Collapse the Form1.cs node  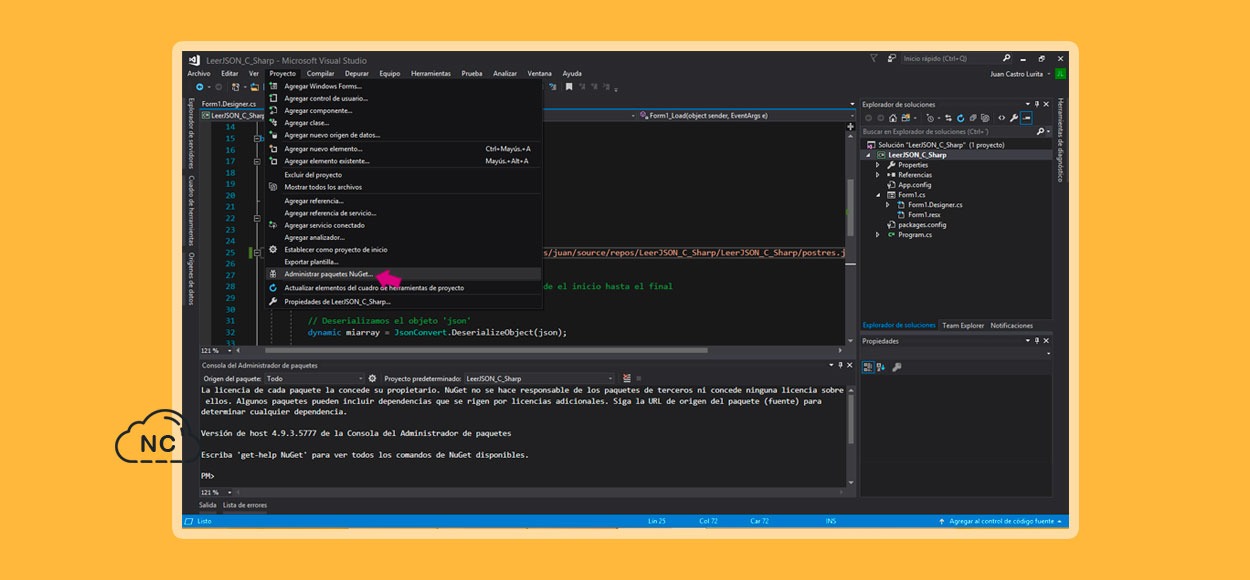pos(878,195)
